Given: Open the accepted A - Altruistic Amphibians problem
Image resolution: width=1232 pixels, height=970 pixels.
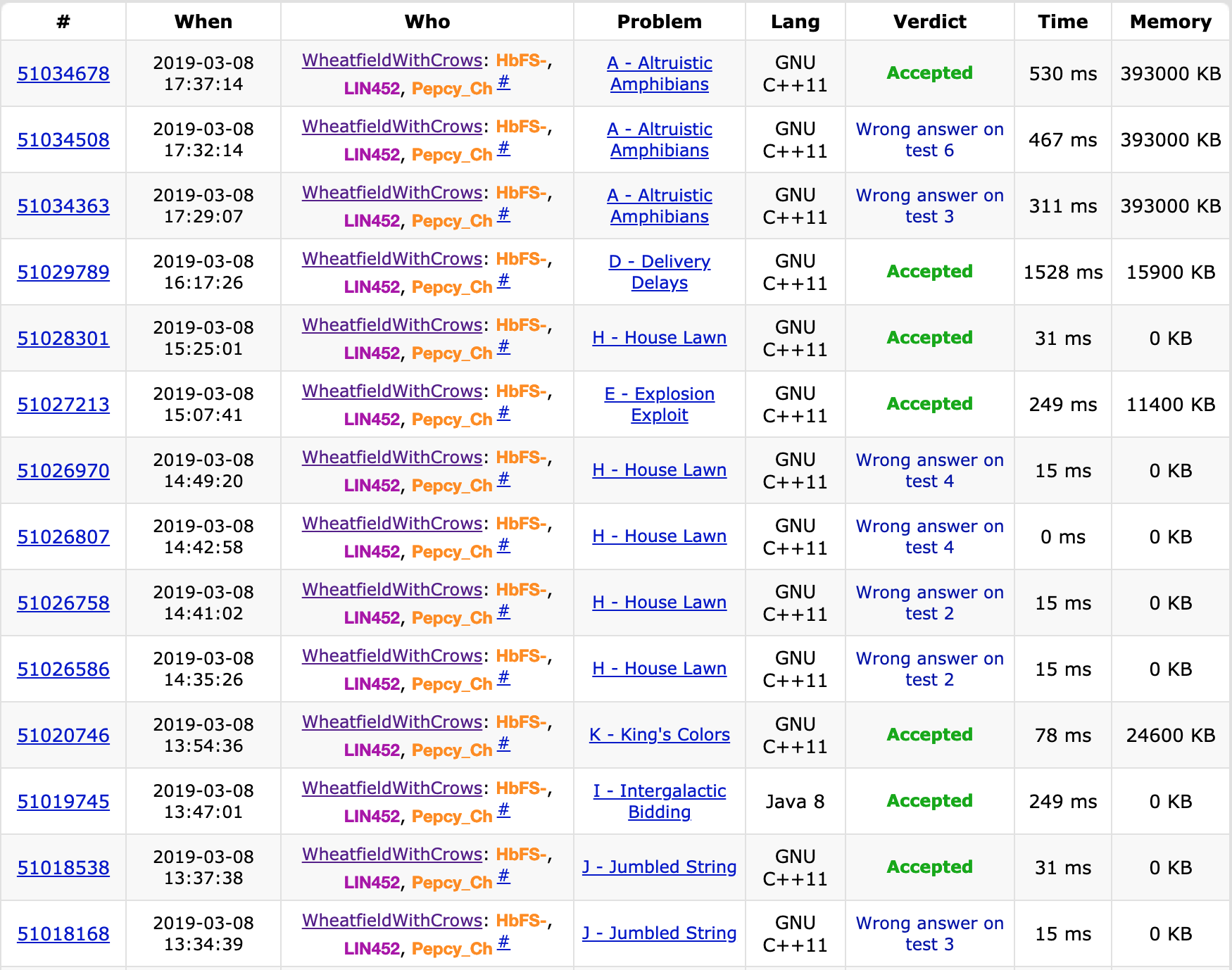Looking at the screenshot, I should point(659,74).
